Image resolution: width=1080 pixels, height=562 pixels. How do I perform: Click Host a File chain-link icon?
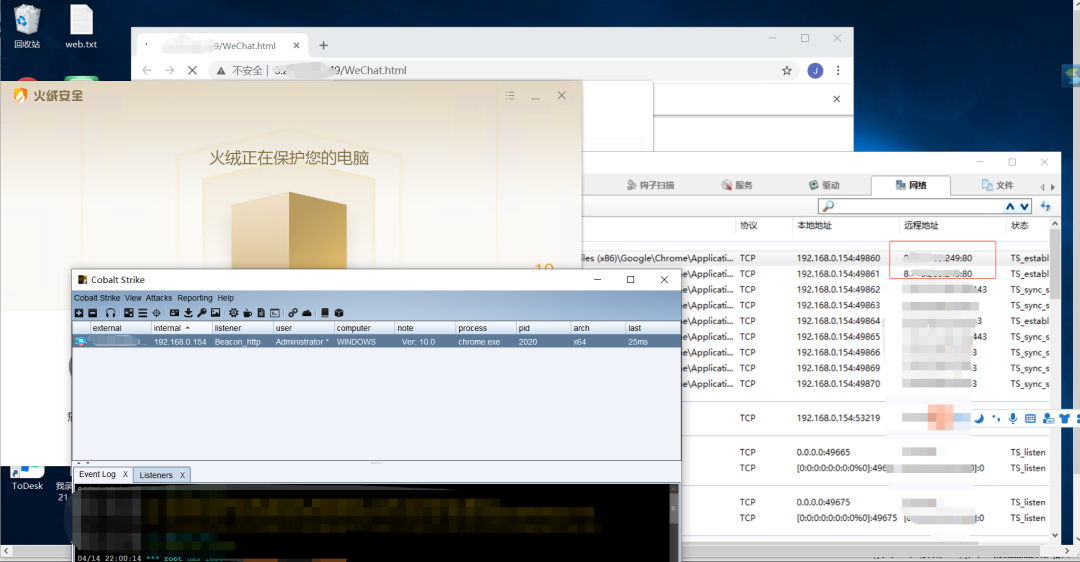[x=293, y=313]
